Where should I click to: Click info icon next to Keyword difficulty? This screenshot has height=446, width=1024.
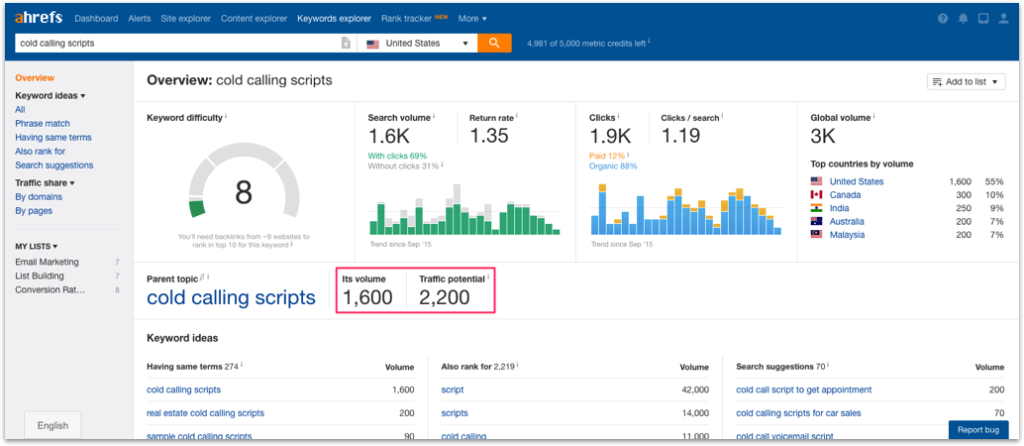226,116
